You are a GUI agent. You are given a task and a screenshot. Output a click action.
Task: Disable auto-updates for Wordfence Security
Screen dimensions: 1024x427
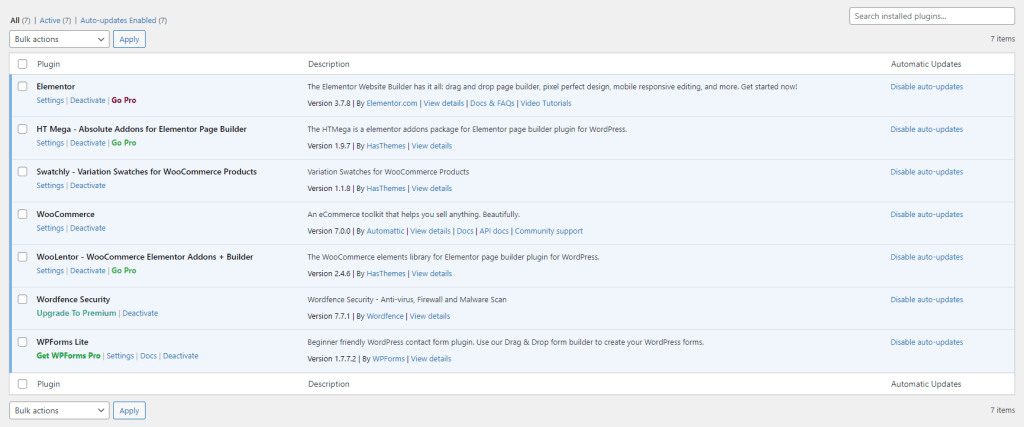926,299
